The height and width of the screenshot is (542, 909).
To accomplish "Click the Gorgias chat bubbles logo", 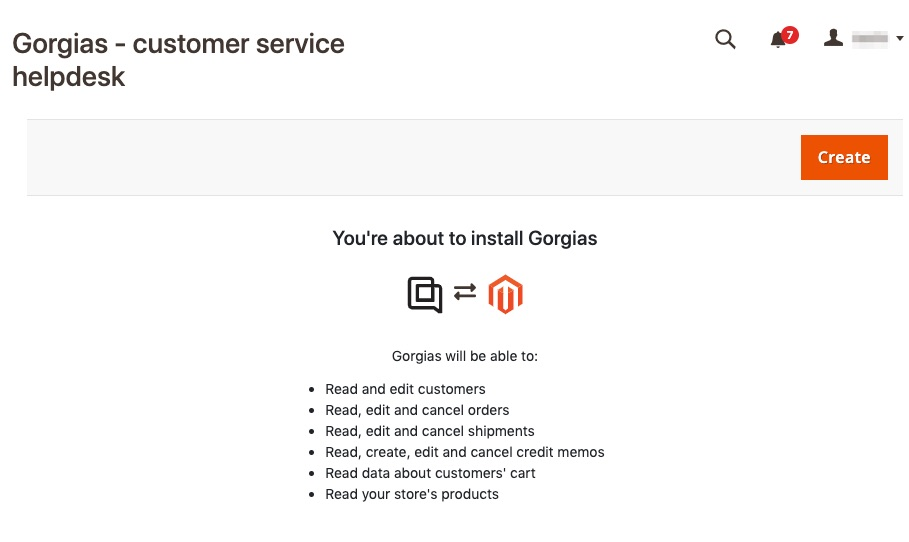I will coord(425,294).
